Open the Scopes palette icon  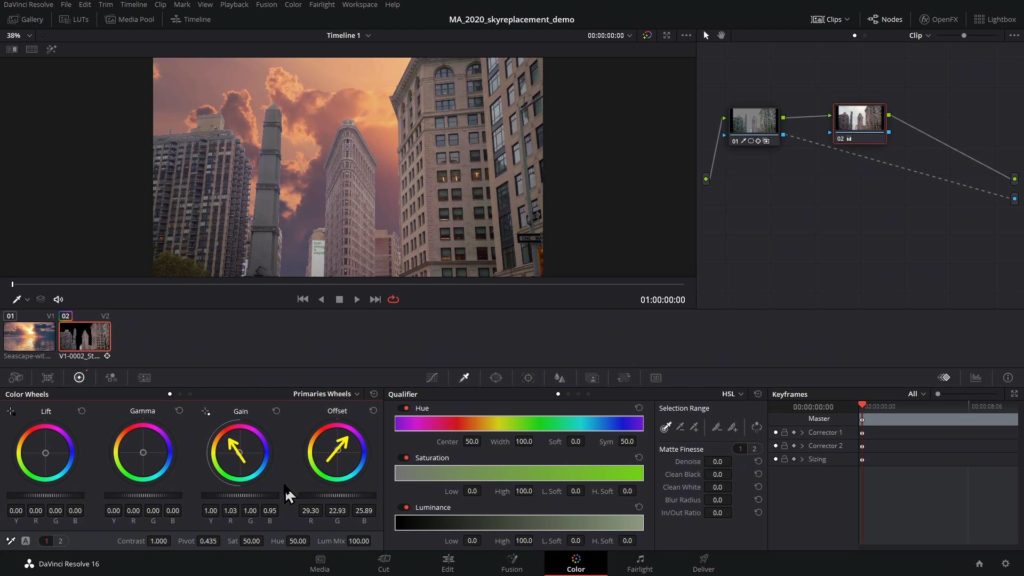pyautogui.click(x=975, y=378)
